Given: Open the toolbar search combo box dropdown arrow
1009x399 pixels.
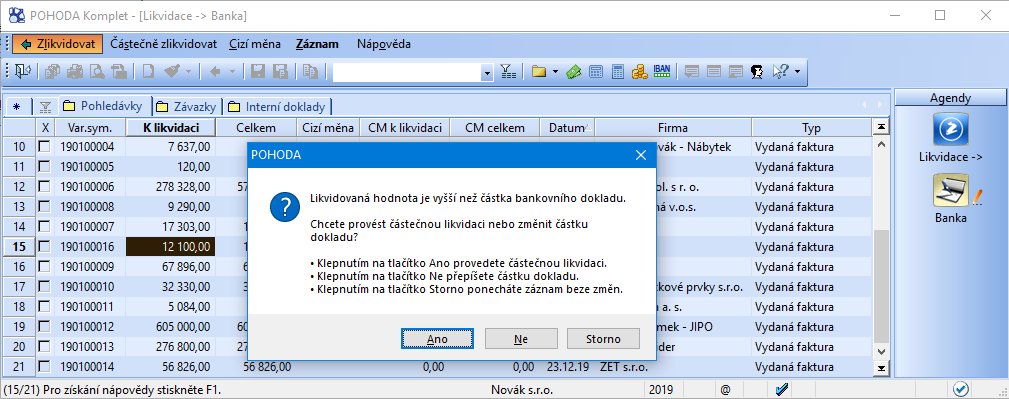Looking at the screenshot, I should [487, 73].
